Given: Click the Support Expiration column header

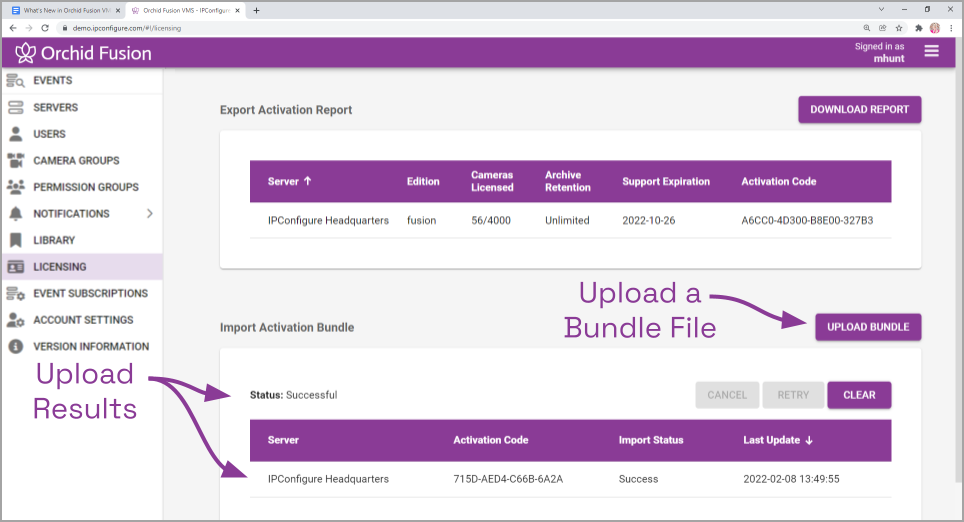Looking at the screenshot, I should (666, 181).
